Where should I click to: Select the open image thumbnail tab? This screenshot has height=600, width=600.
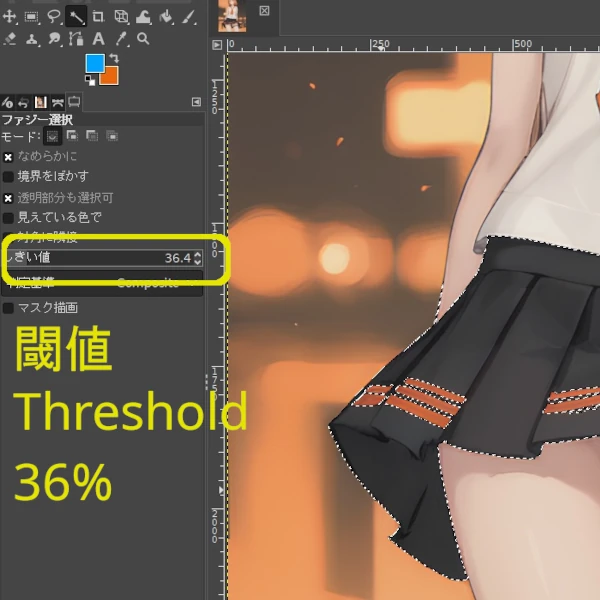(x=232, y=16)
